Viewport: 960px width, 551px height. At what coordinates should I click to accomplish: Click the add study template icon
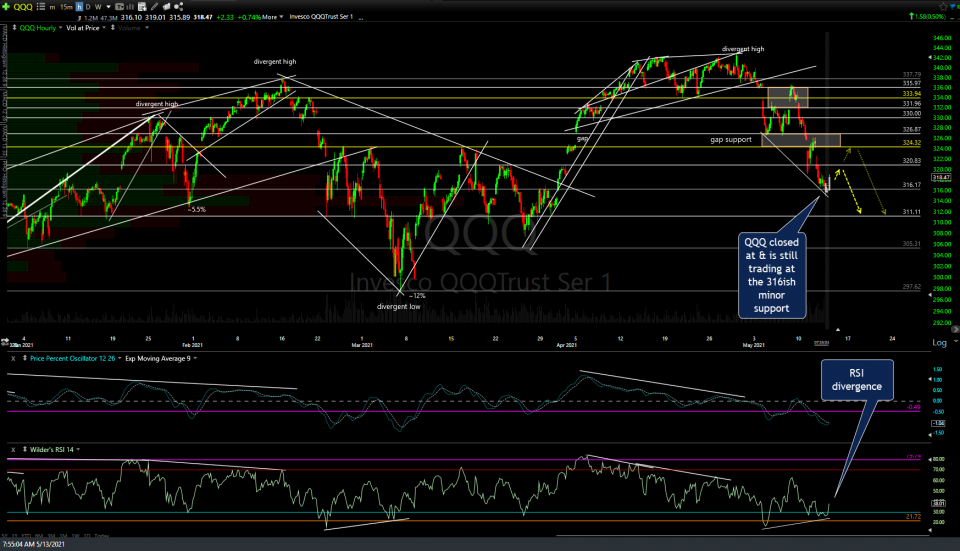pos(142,7)
